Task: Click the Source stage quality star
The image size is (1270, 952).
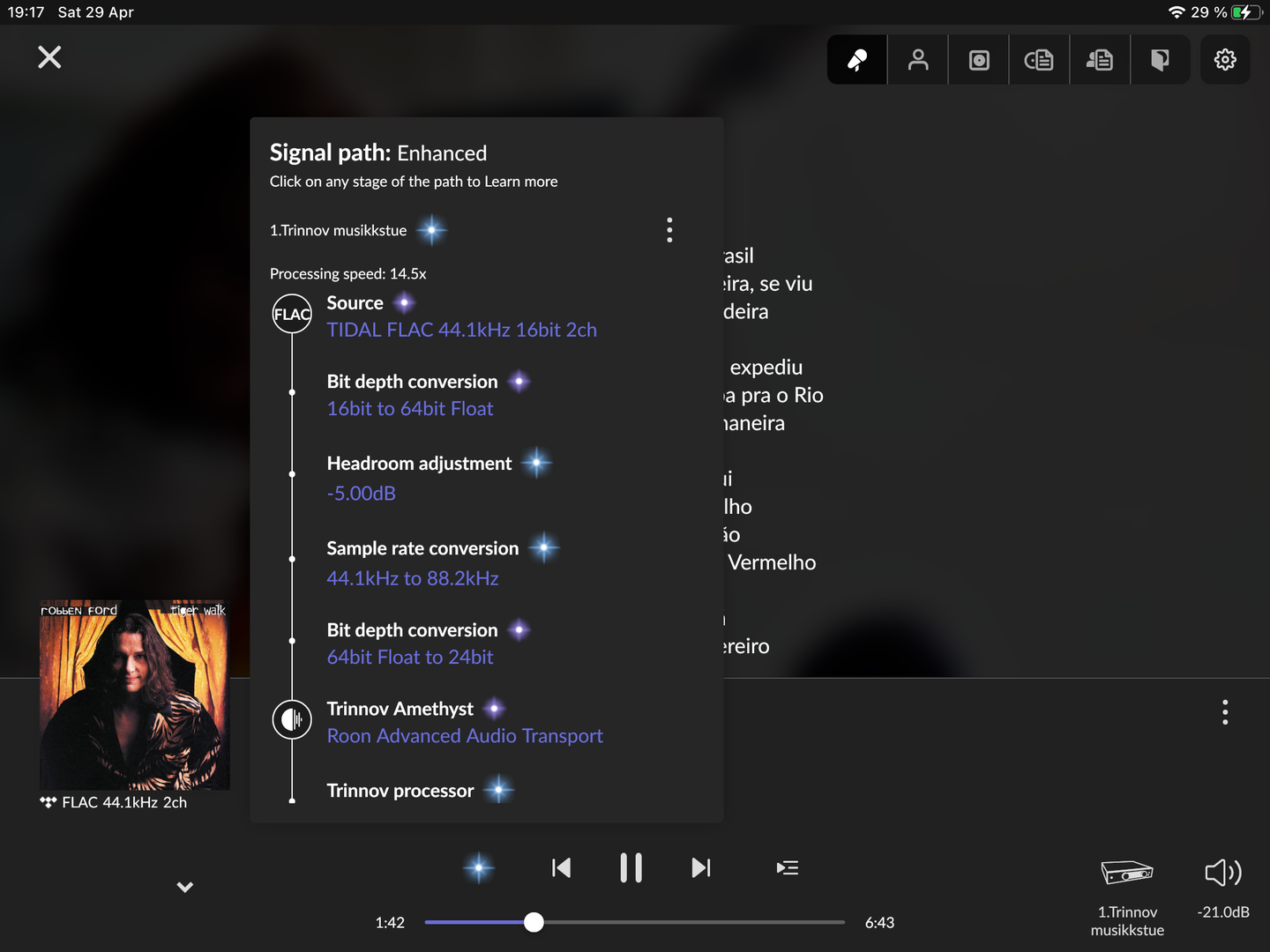Action: (405, 303)
